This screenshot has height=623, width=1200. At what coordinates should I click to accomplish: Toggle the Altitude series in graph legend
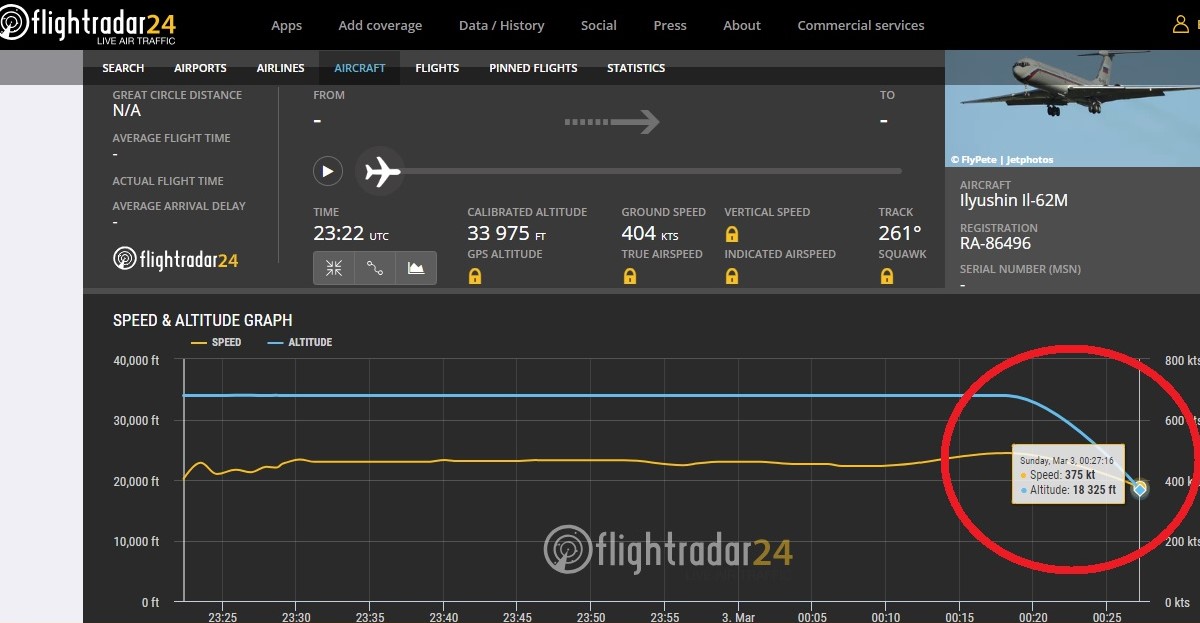pyautogui.click(x=300, y=342)
